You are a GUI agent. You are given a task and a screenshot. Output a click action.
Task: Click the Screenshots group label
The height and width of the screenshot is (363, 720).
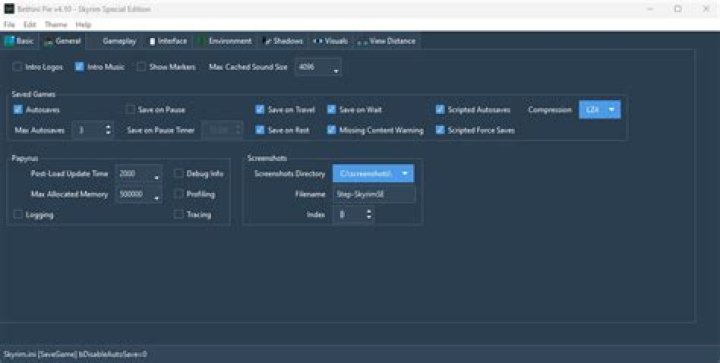(x=267, y=158)
